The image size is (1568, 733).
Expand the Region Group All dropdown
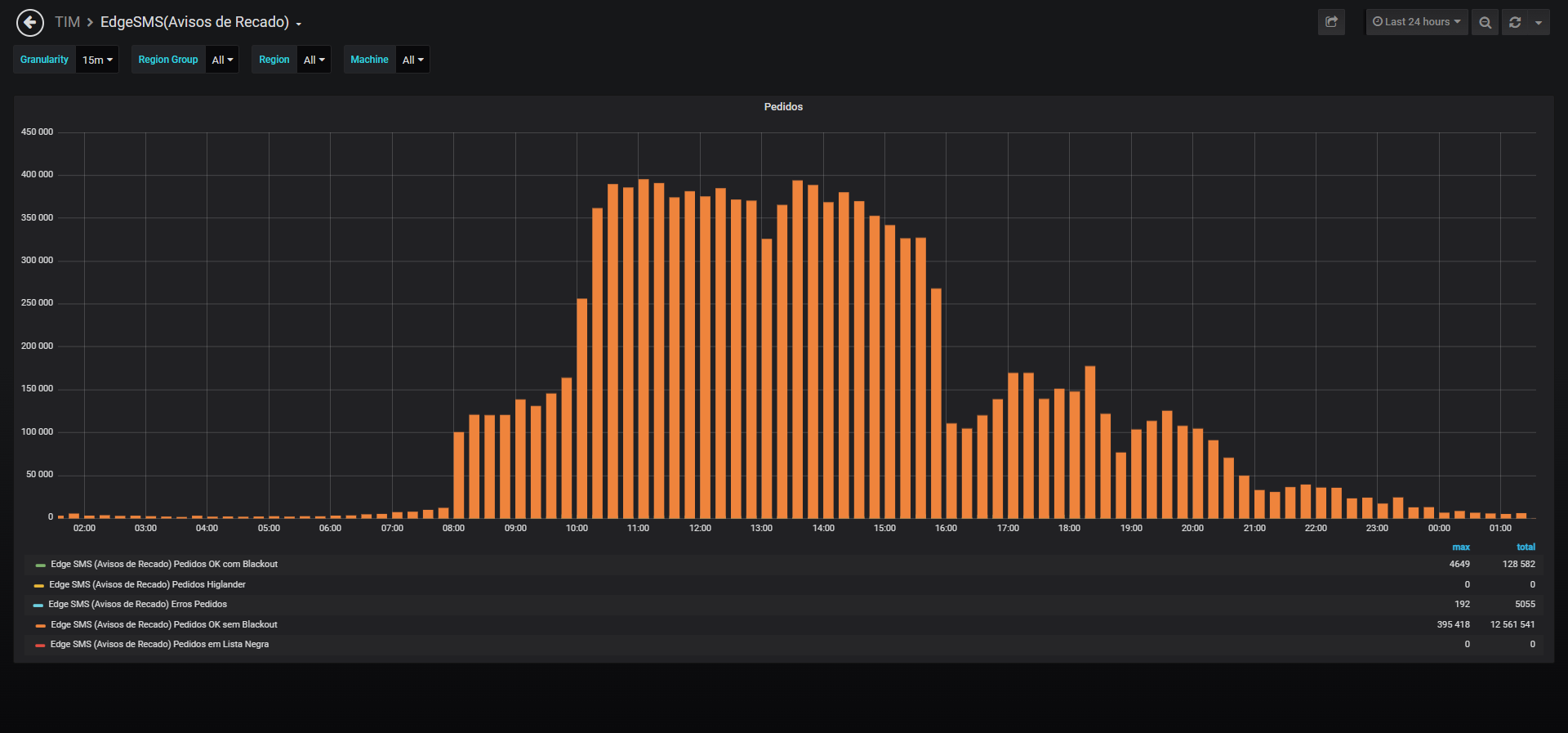(222, 60)
